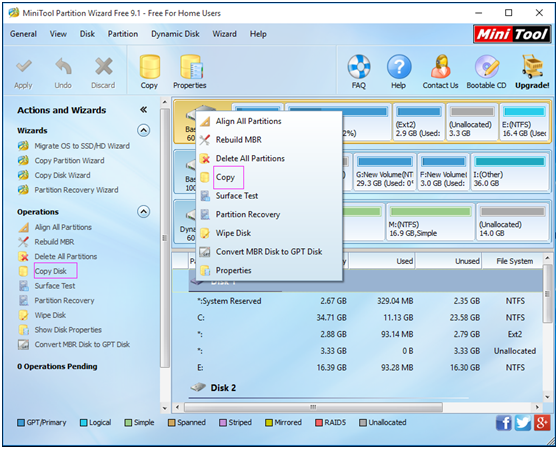Click the Contact Us icon

[441, 67]
